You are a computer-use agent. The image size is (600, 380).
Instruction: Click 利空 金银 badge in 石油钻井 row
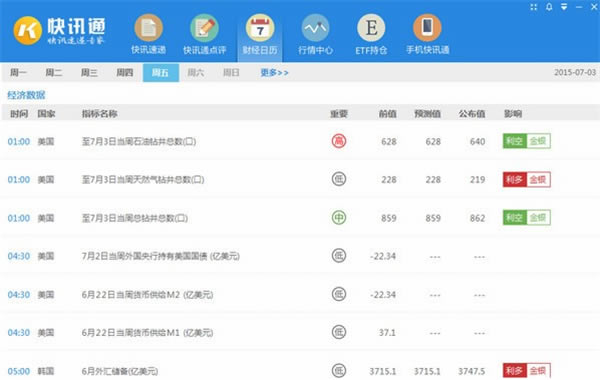click(x=527, y=141)
